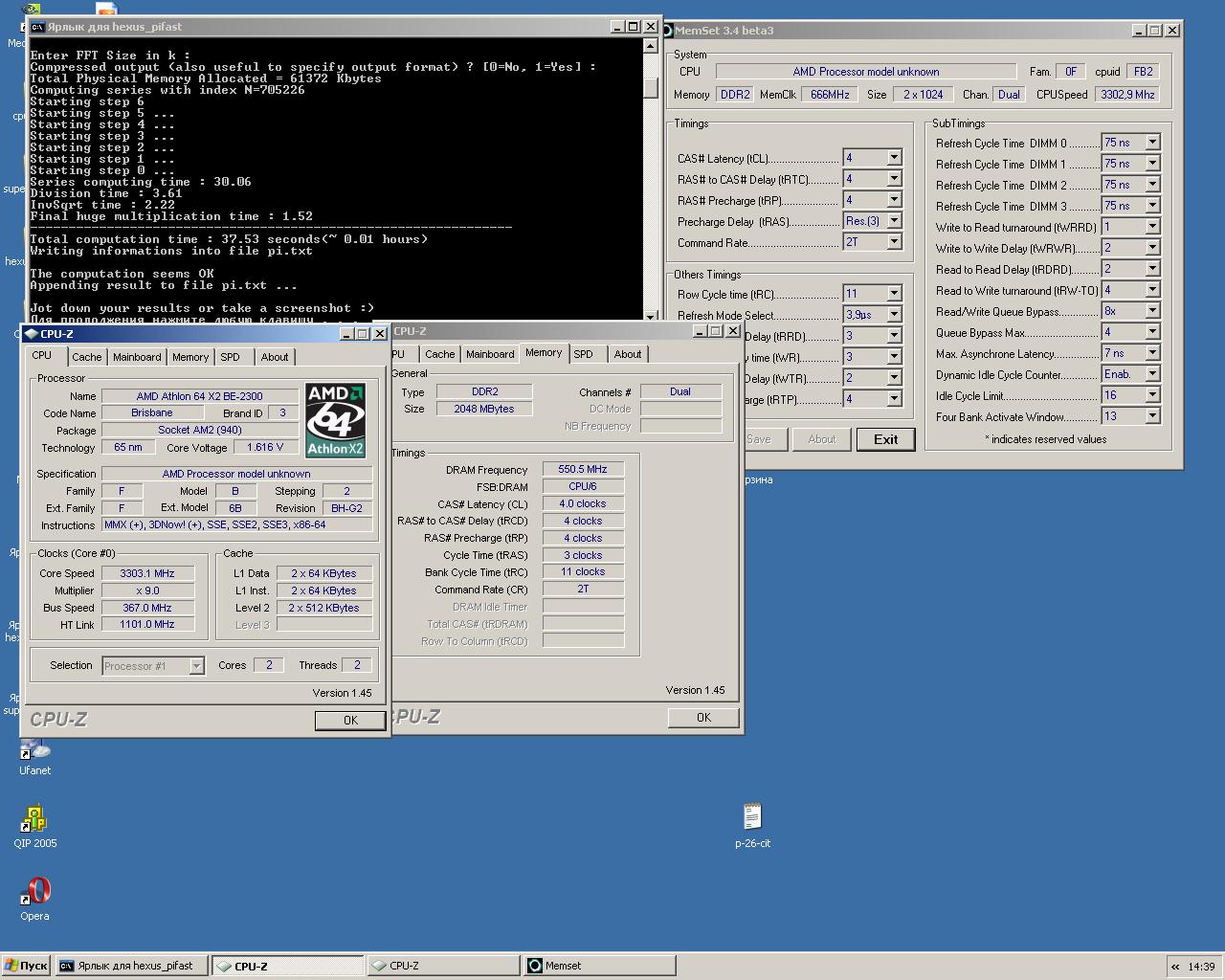Image resolution: width=1225 pixels, height=980 pixels.
Task: Open Idle Cycle Limit dropdown
Action: click(x=1152, y=395)
